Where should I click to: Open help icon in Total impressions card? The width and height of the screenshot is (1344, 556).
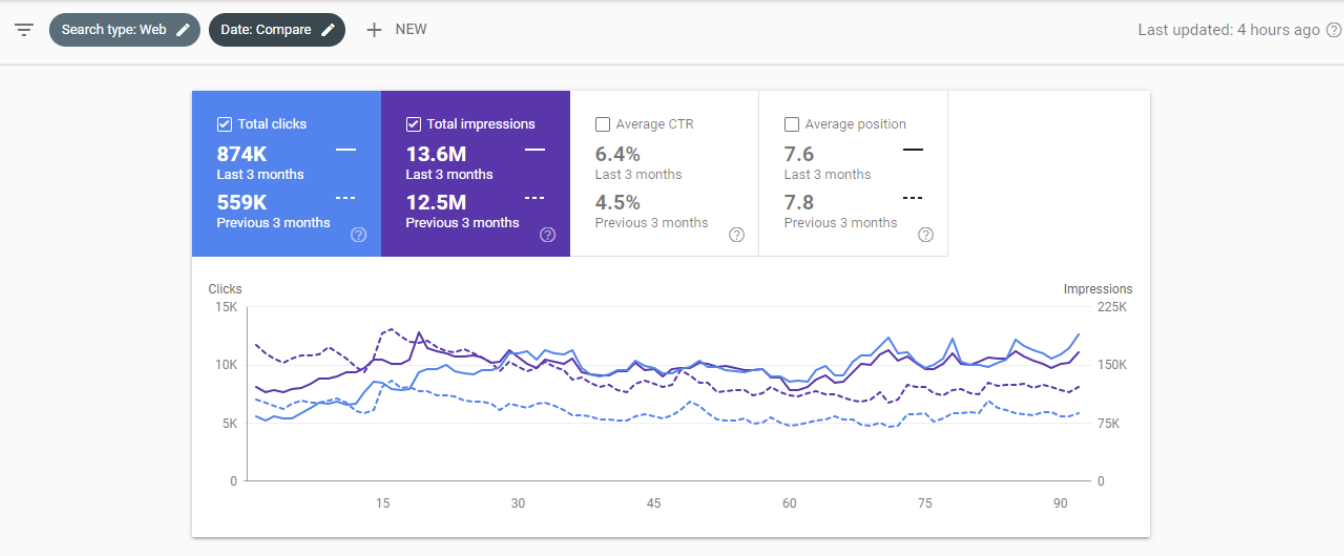548,235
